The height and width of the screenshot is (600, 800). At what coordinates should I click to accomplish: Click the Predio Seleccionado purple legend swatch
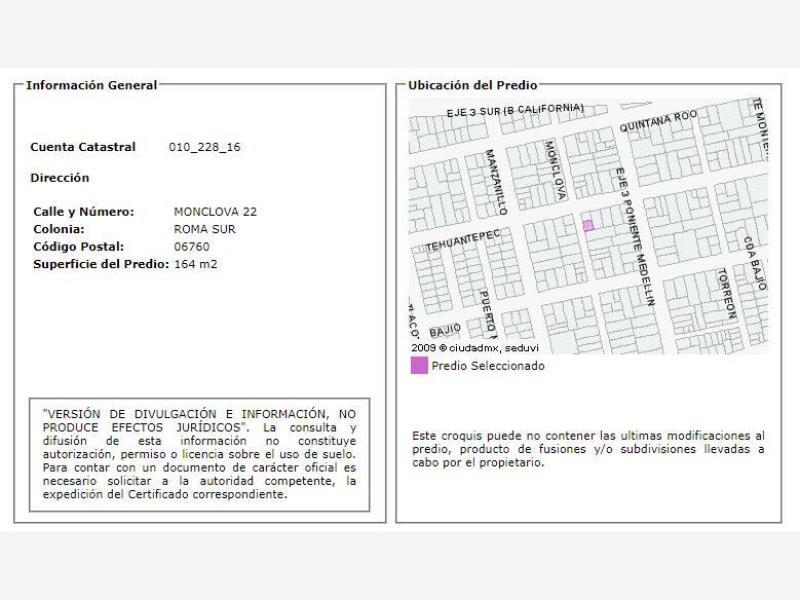[x=419, y=365]
